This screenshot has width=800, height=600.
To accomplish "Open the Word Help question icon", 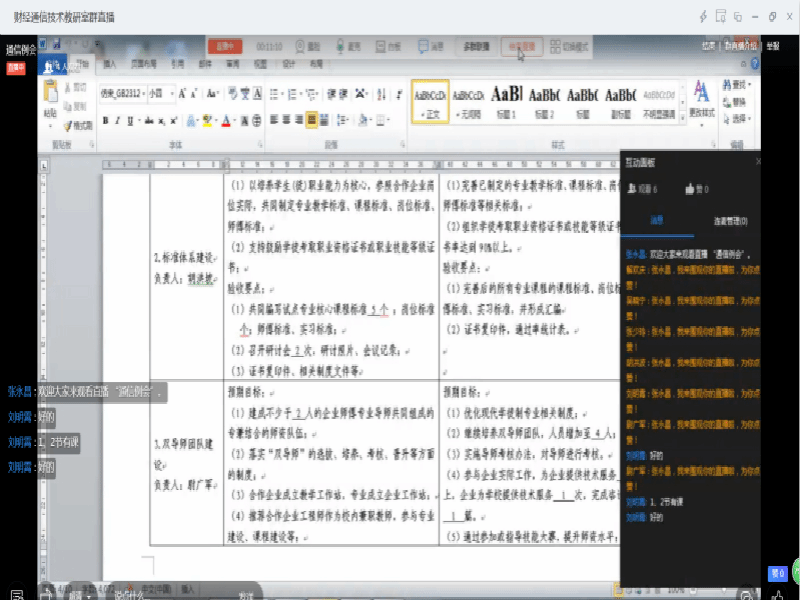I will [755, 64].
